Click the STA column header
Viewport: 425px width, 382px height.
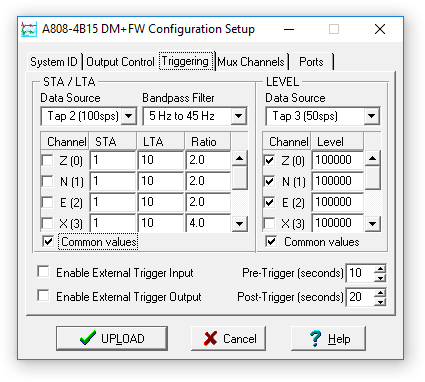pyautogui.click(x=113, y=142)
